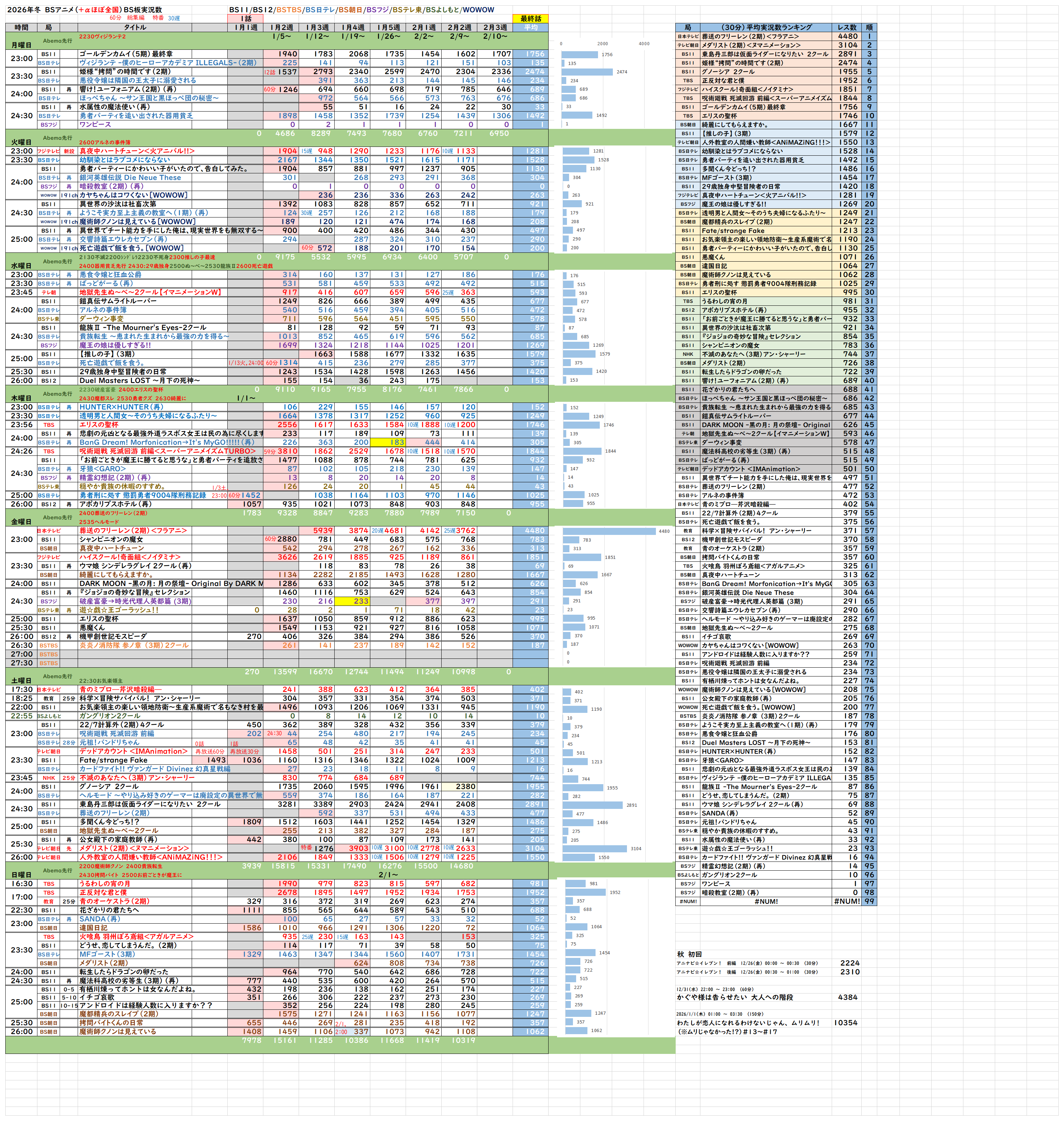Click the #NUM! error cell in rank 99 row
Image resolution: width=1064 pixels, height=1121 pixels.
[766, 901]
